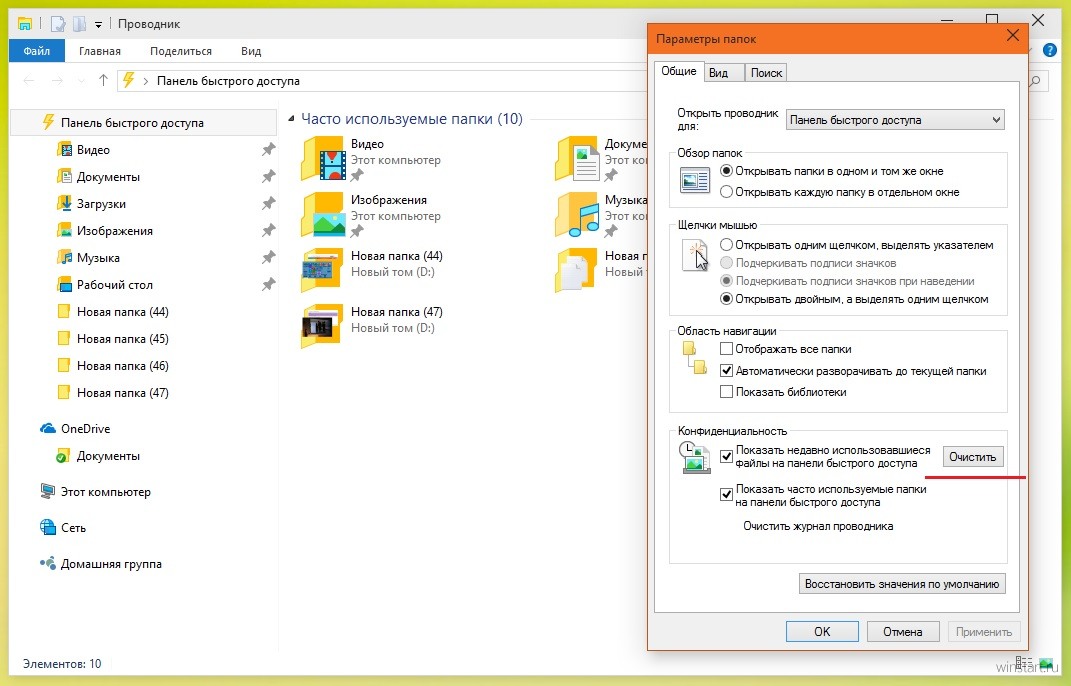Select the Музыка folder icon in main pane
Screen dimensions: 1071x686
click(577, 215)
